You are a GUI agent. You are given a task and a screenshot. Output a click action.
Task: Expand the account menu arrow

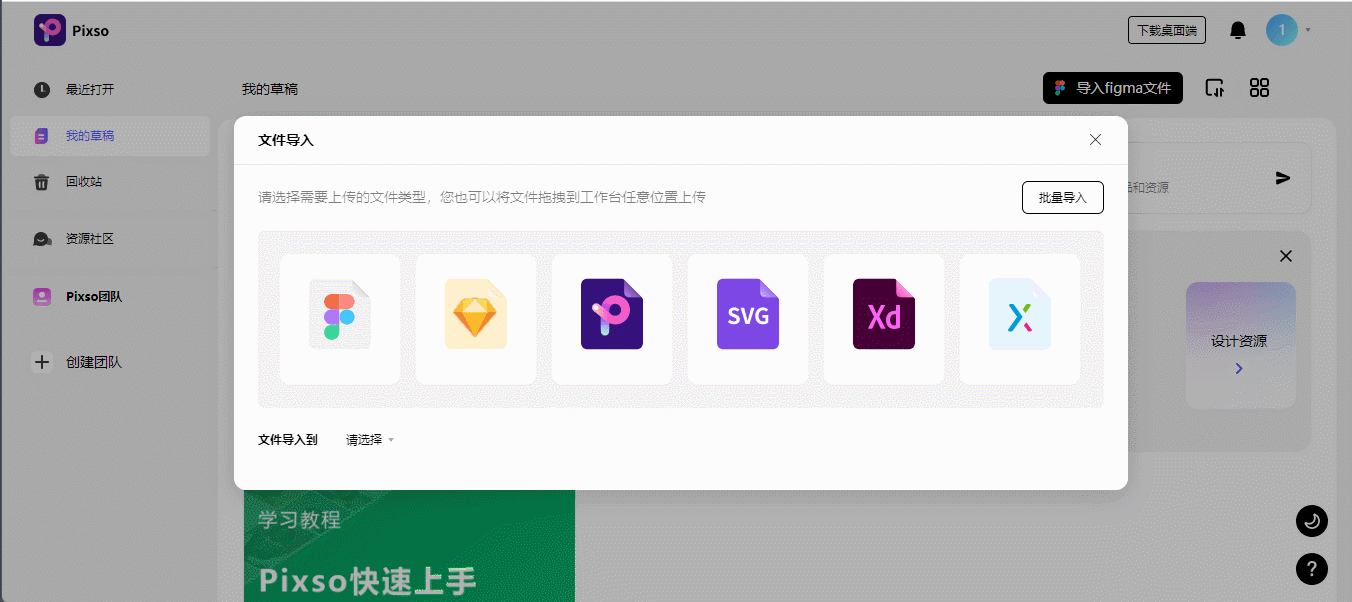tap(1308, 30)
